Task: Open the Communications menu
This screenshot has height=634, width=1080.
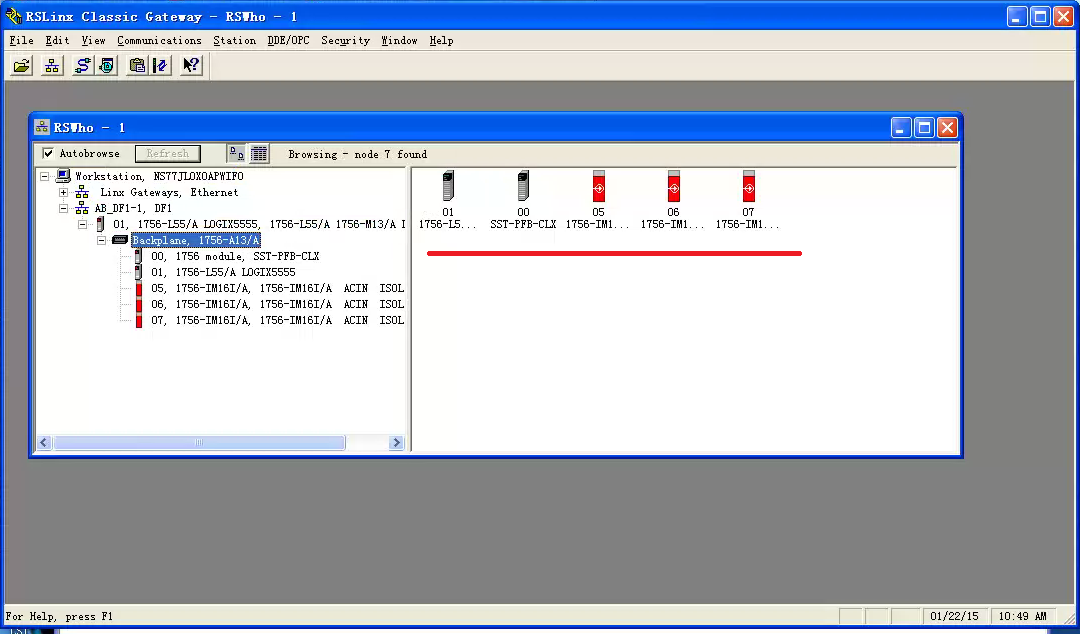Action: 159,41
